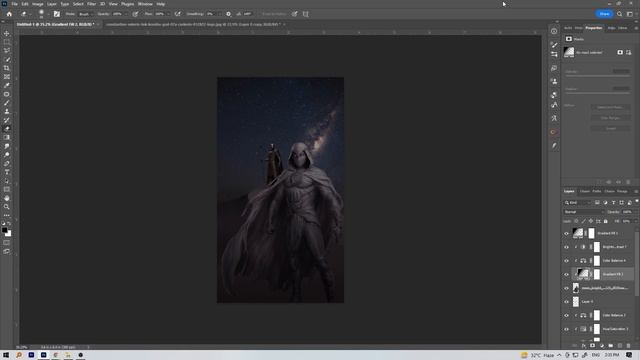Click new fill or adjustment layer icon
Viewport: 640px width, 360px height.
[x=602, y=346]
